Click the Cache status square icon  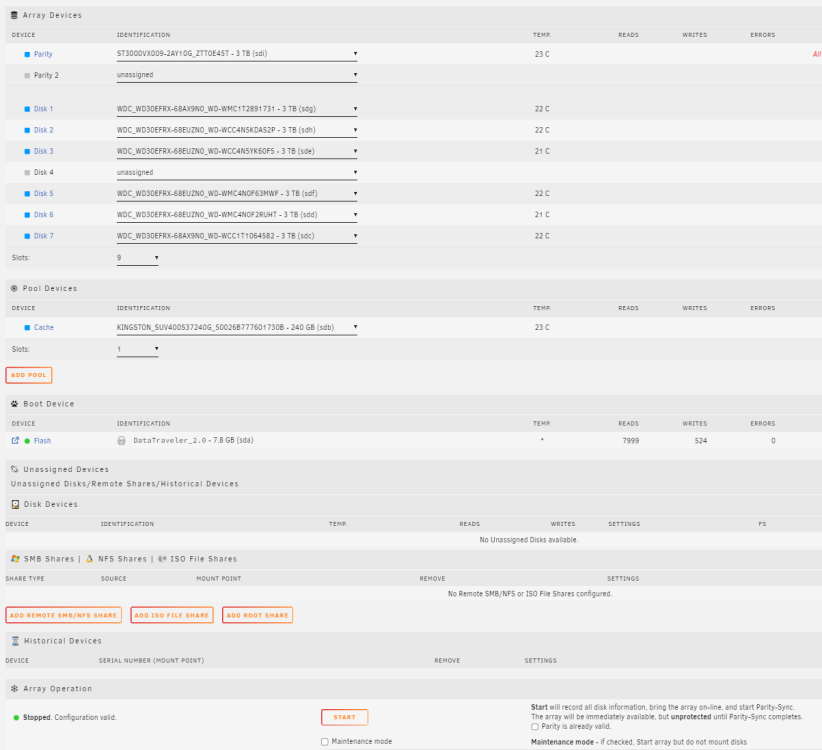pyautogui.click(x=27, y=328)
